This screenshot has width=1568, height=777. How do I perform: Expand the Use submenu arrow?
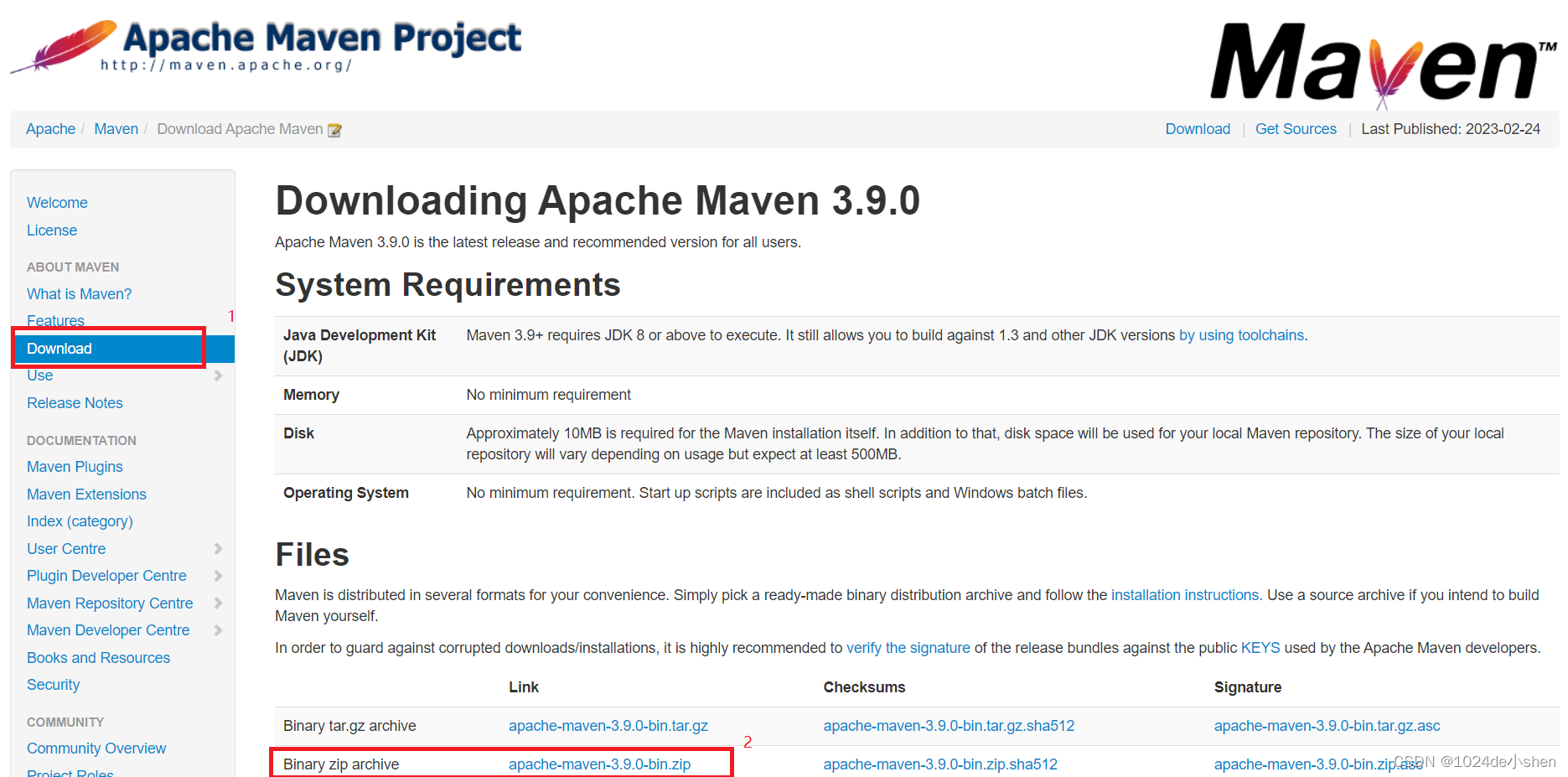click(219, 376)
